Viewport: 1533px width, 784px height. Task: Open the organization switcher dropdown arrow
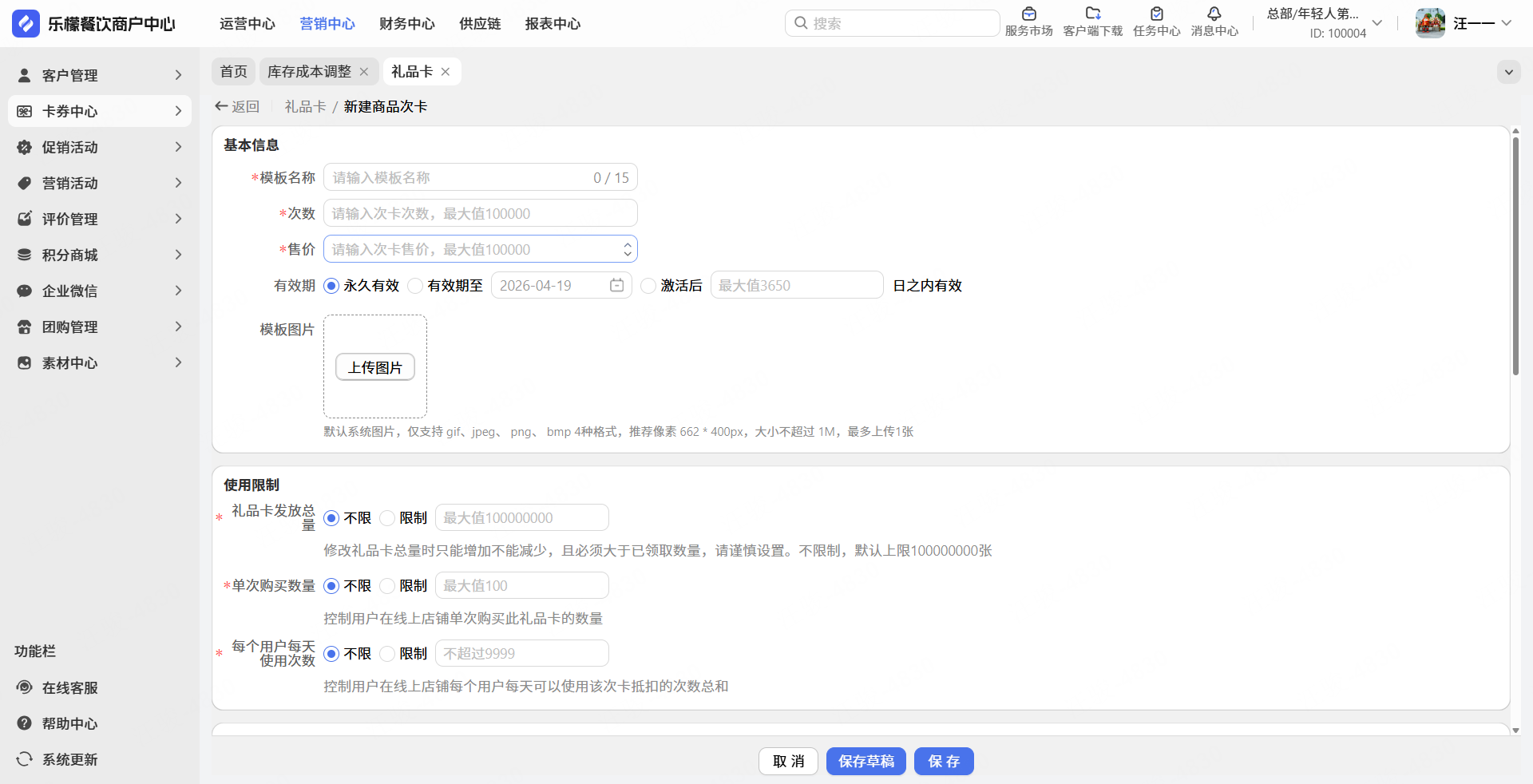click(1377, 23)
